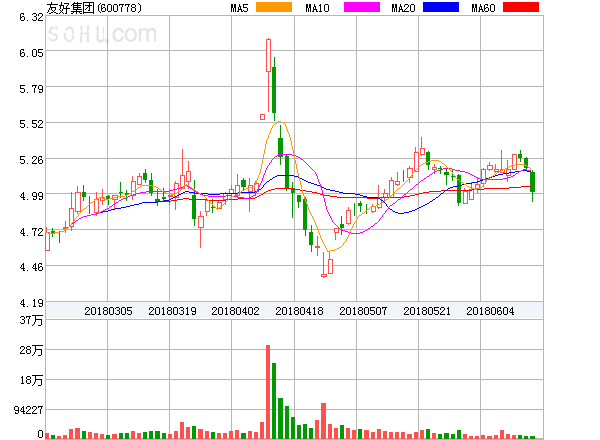Screen dimensions: 600x440
Task: Click the 18万 volume axis label
Action: (31, 380)
